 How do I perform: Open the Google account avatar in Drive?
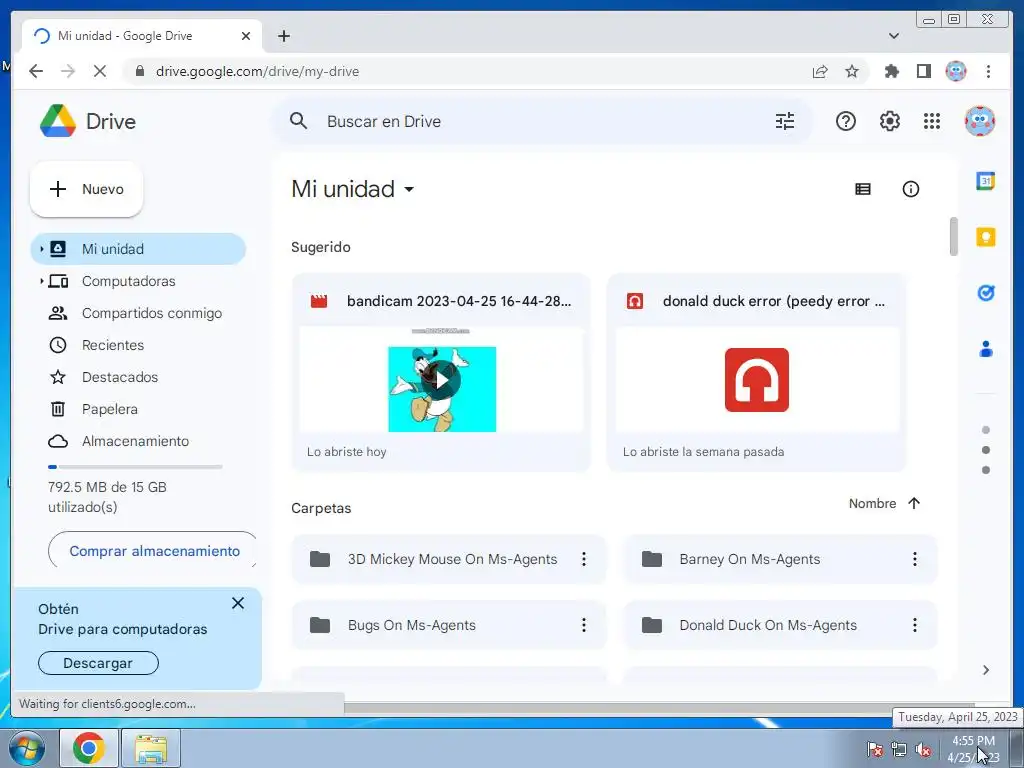tap(979, 121)
